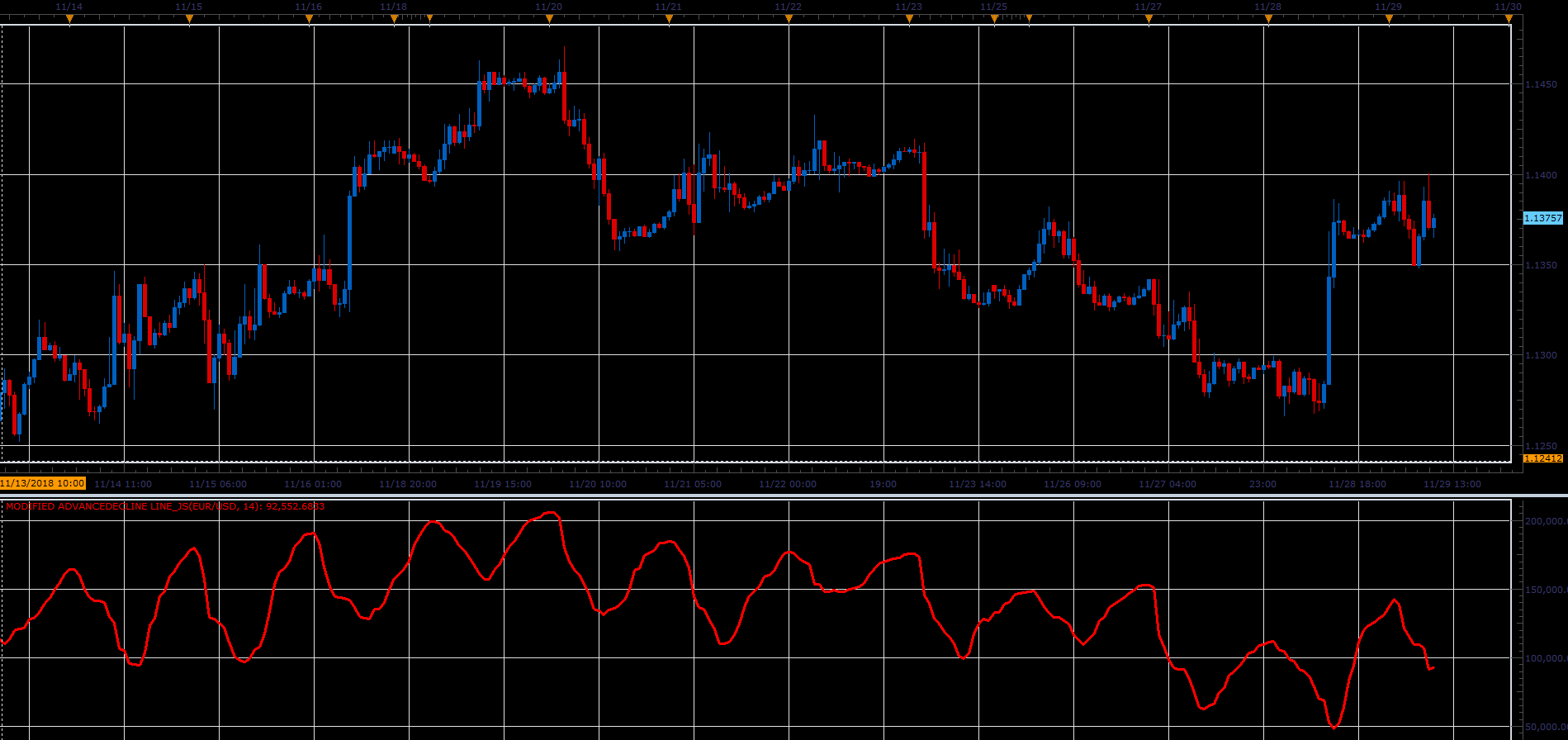Click the 11/23 14:00 time axis label

(x=978, y=484)
